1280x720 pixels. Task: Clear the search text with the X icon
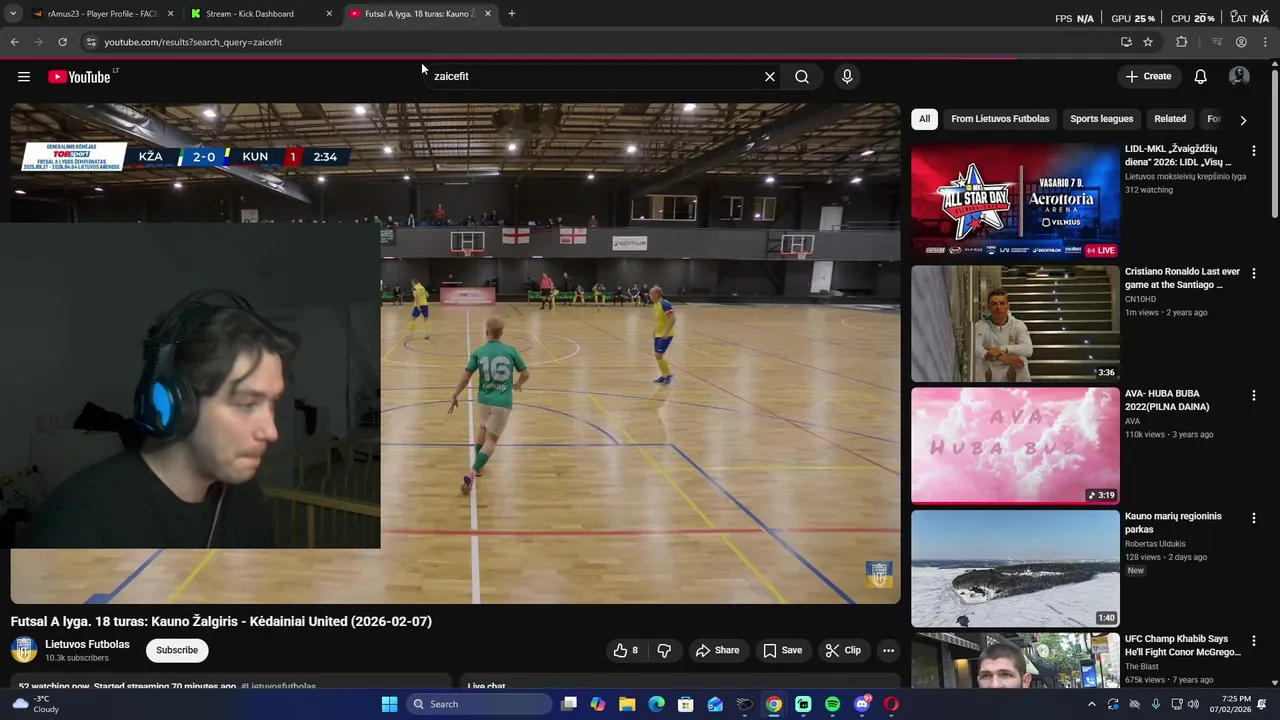coord(770,77)
